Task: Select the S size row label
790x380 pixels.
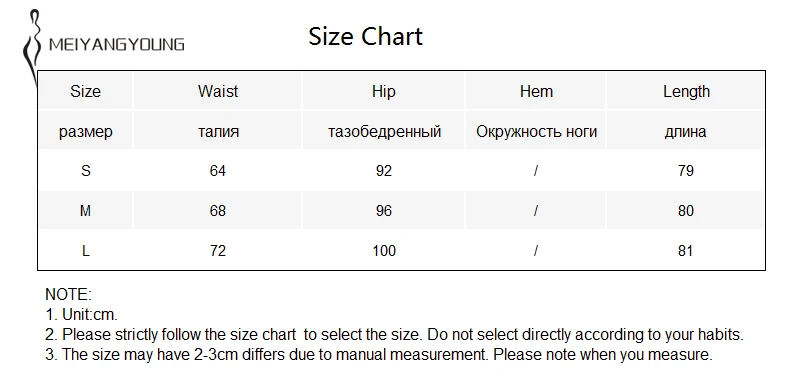Action: [86, 171]
